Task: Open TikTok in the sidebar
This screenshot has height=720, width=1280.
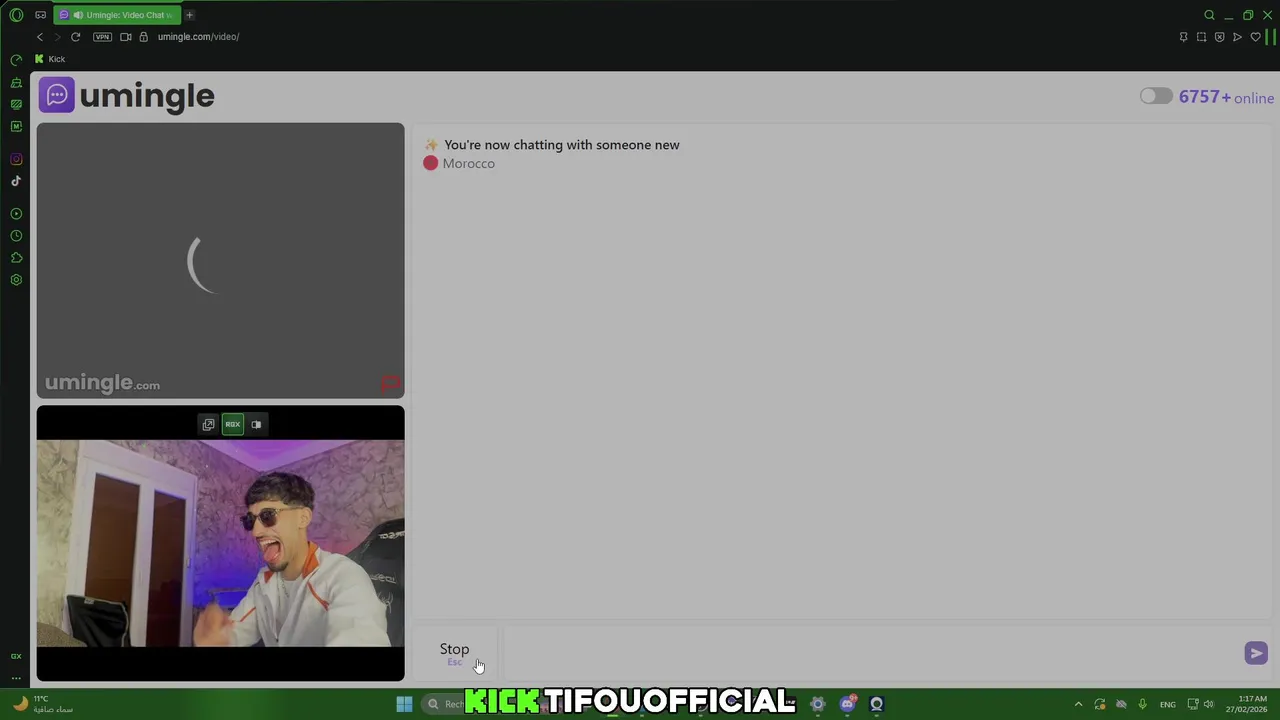Action: [16, 181]
